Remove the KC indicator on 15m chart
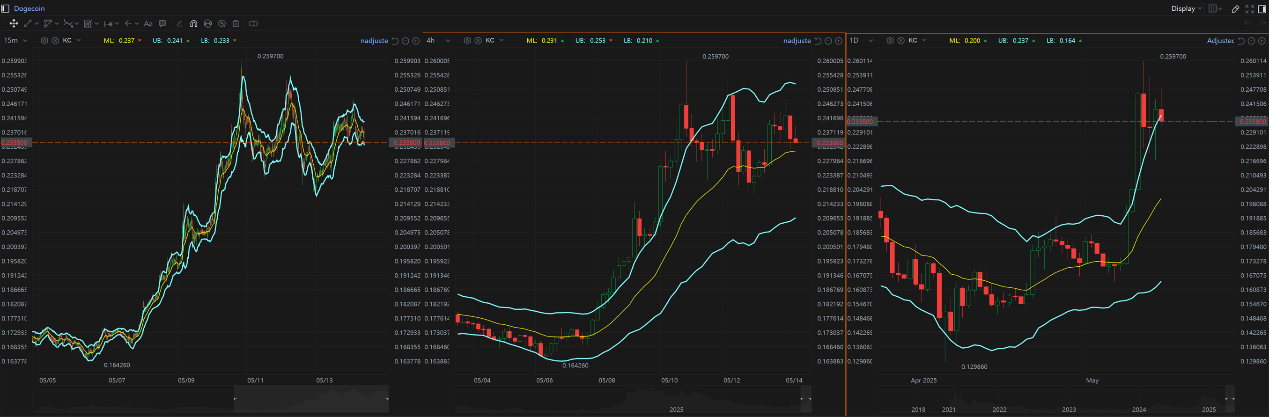This screenshot has height=417, width=1269. pyautogui.click(x=55, y=40)
